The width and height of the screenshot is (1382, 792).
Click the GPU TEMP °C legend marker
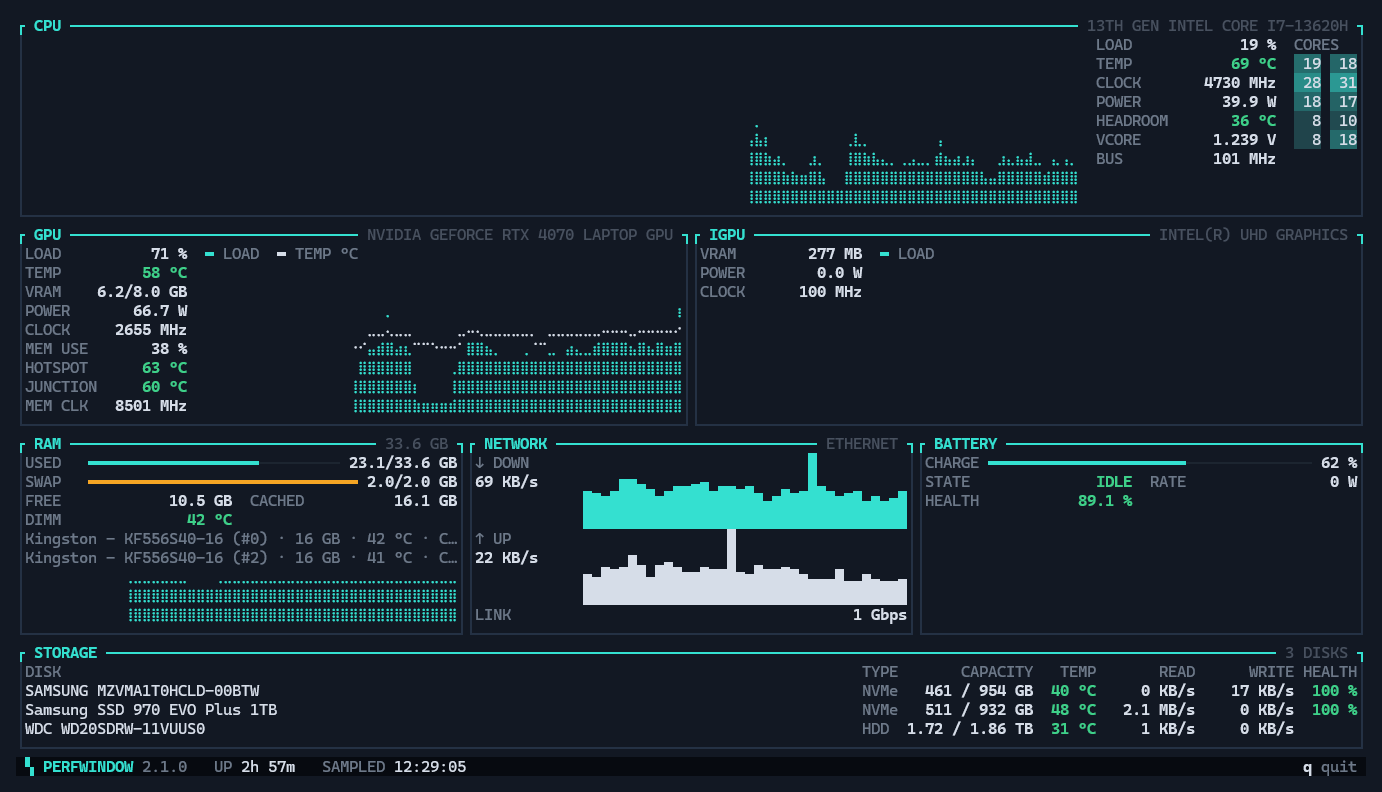[282, 254]
